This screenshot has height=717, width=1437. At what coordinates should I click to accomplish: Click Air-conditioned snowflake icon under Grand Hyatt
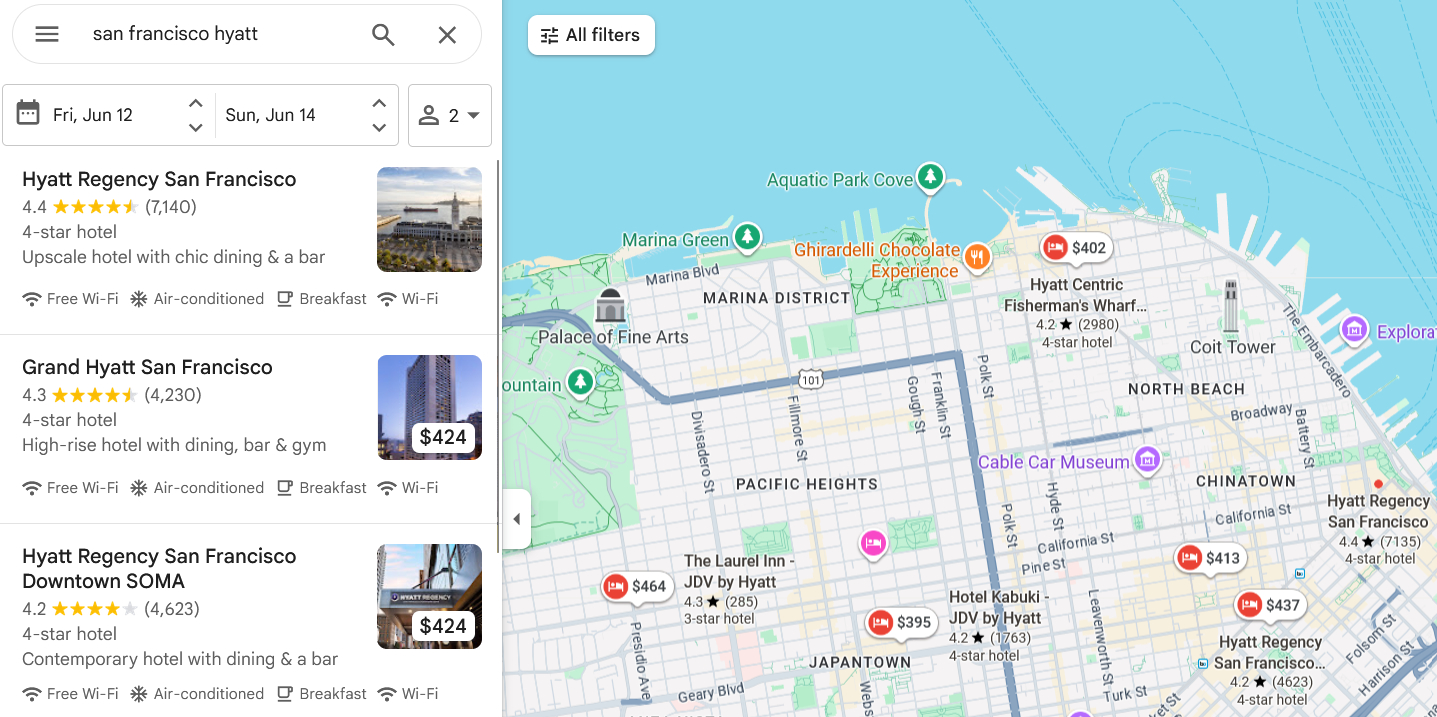(139, 488)
